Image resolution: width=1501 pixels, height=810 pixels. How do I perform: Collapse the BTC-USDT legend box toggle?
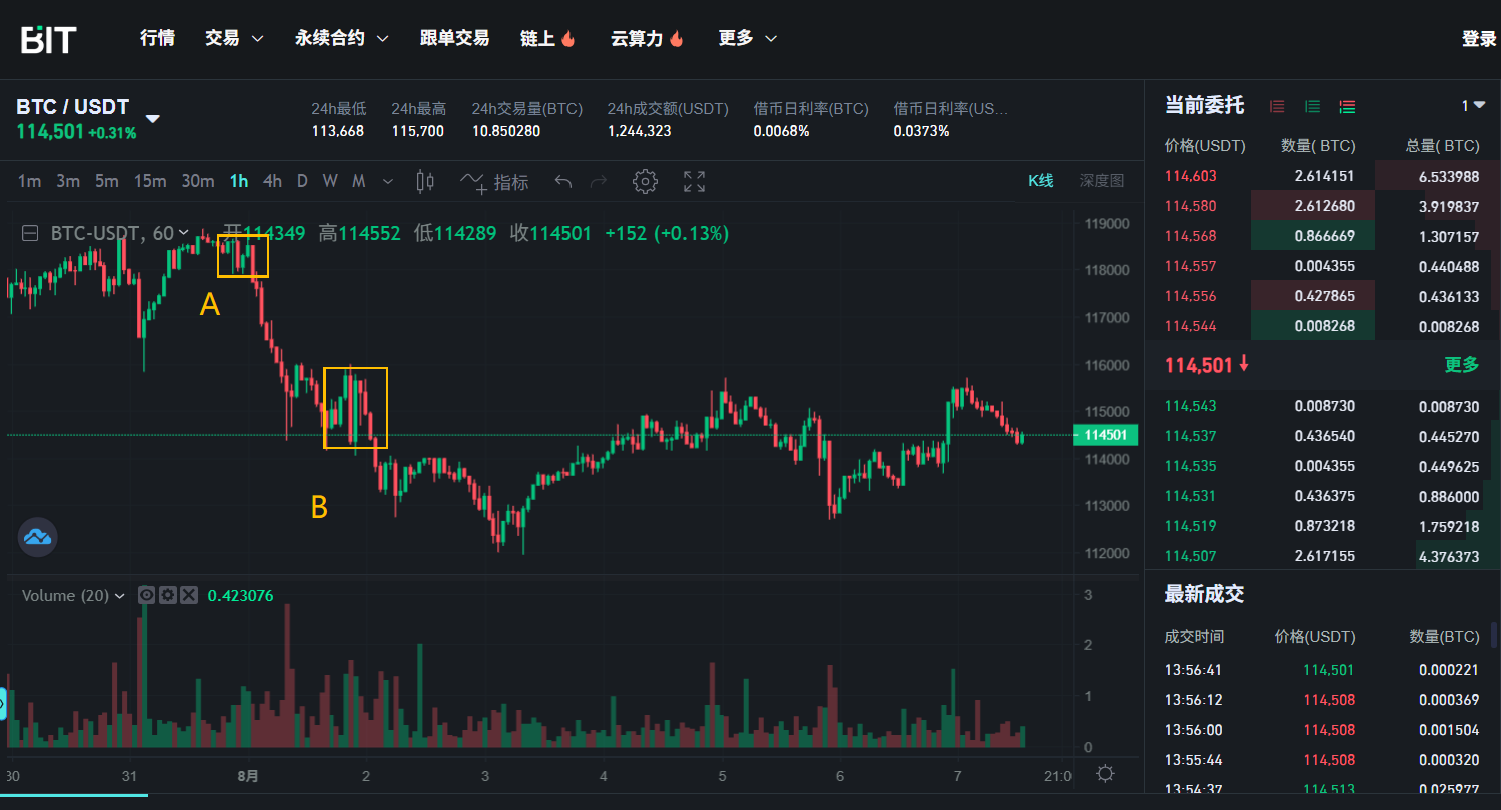pos(30,233)
